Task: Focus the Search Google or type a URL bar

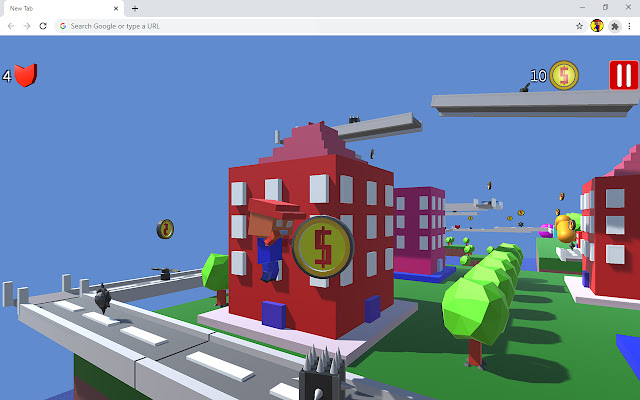Action: pos(314,26)
